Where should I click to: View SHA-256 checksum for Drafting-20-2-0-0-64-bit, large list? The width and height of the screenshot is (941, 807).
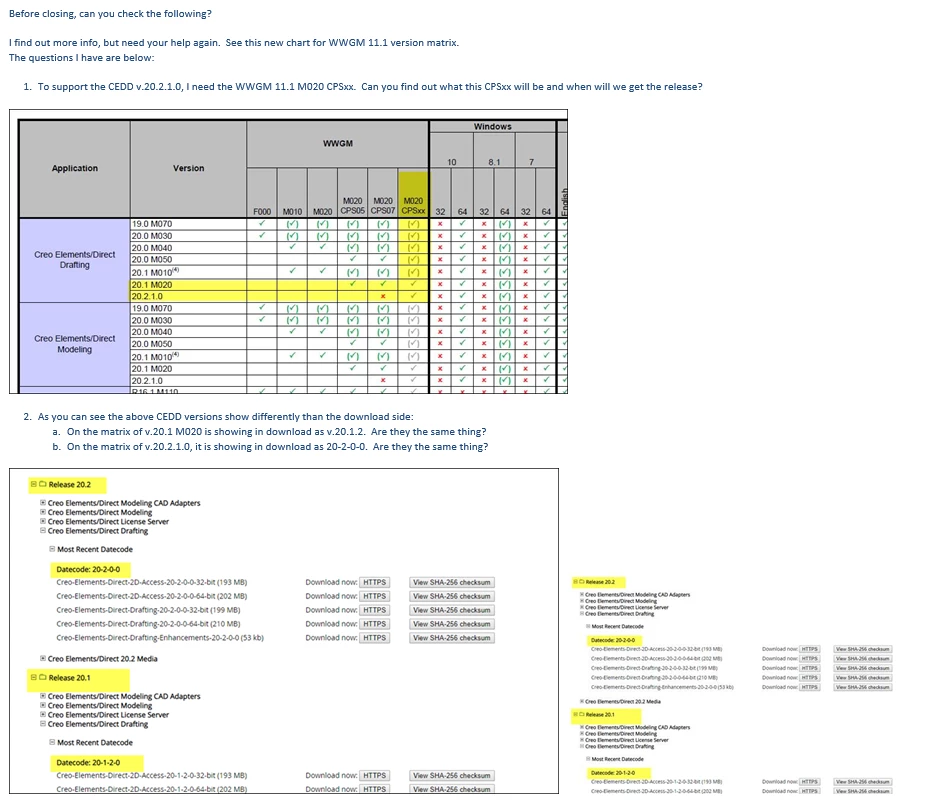(452, 624)
